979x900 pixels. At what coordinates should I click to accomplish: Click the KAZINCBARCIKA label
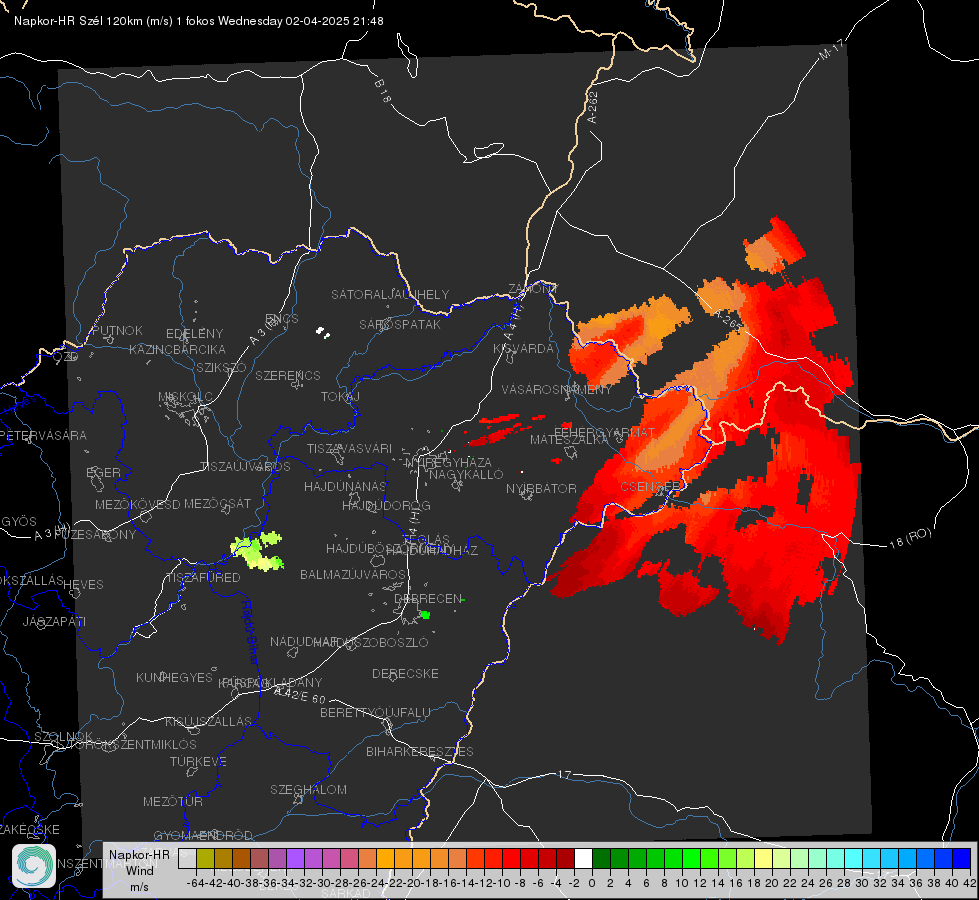pyautogui.click(x=177, y=349)
